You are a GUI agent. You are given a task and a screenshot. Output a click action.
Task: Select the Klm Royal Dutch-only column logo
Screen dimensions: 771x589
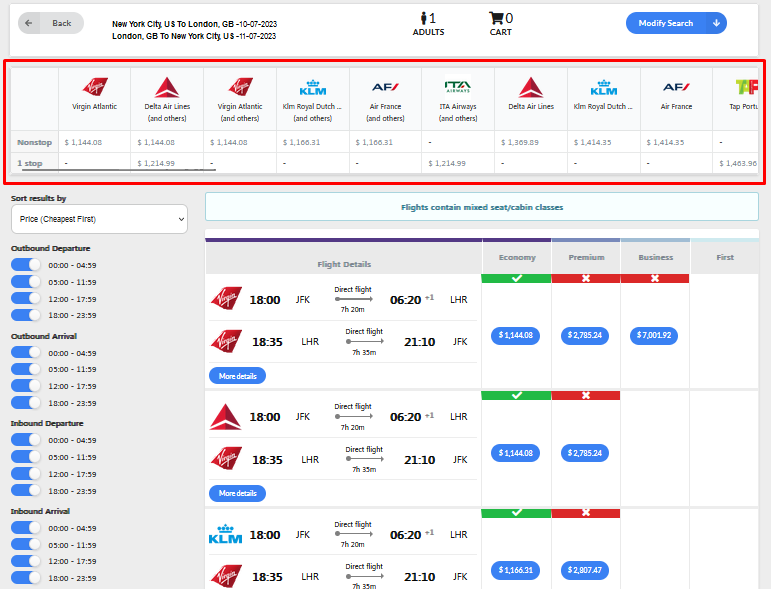603,88
